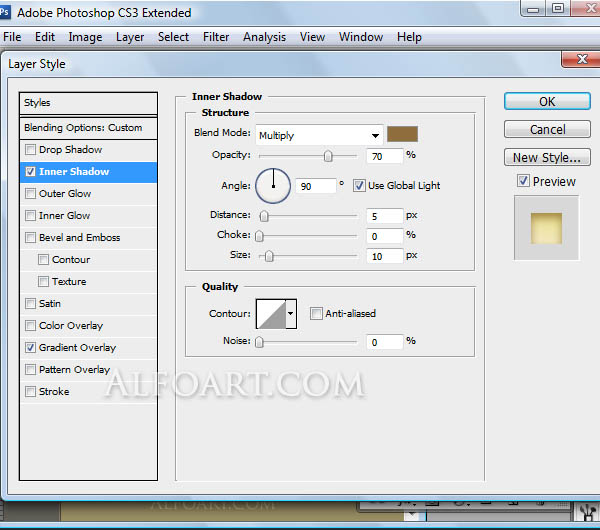Click the Photoshop Ps icon in title bar
600x530 pixels.
(5, 12)
